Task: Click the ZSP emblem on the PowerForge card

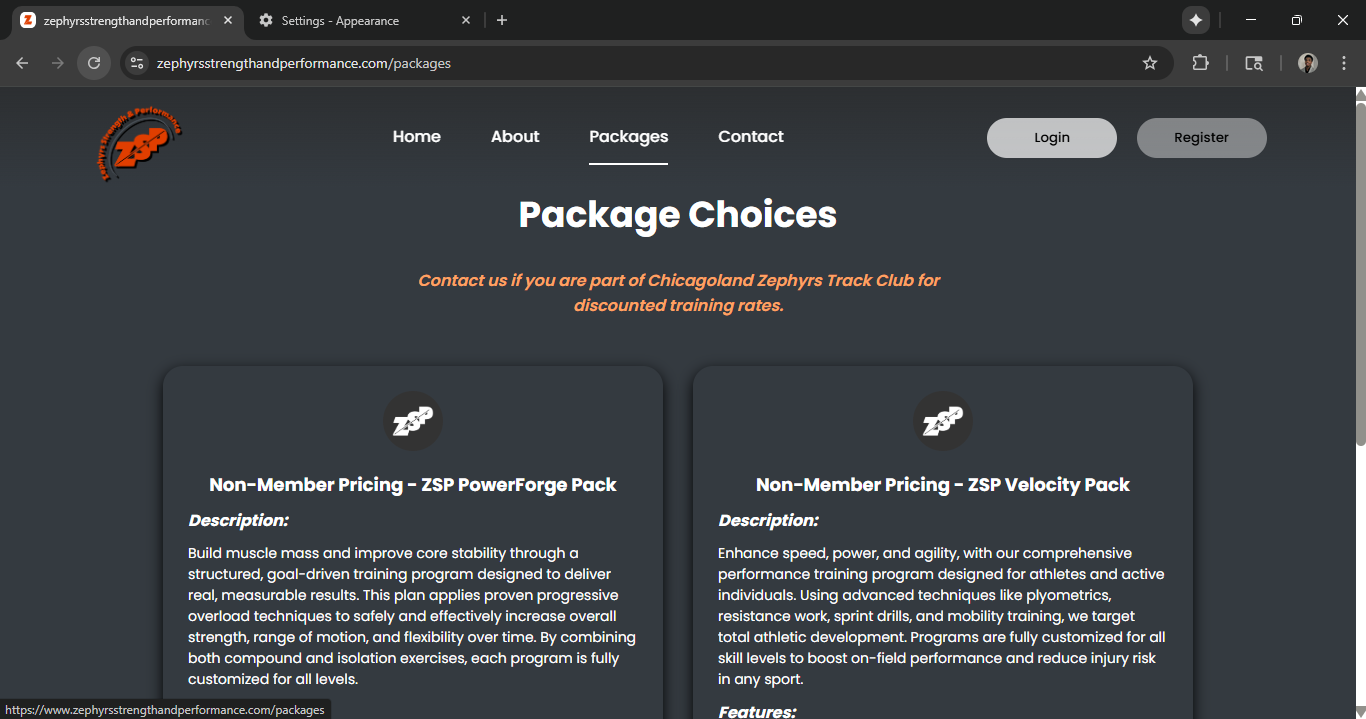Action: (x=412, y=421)
